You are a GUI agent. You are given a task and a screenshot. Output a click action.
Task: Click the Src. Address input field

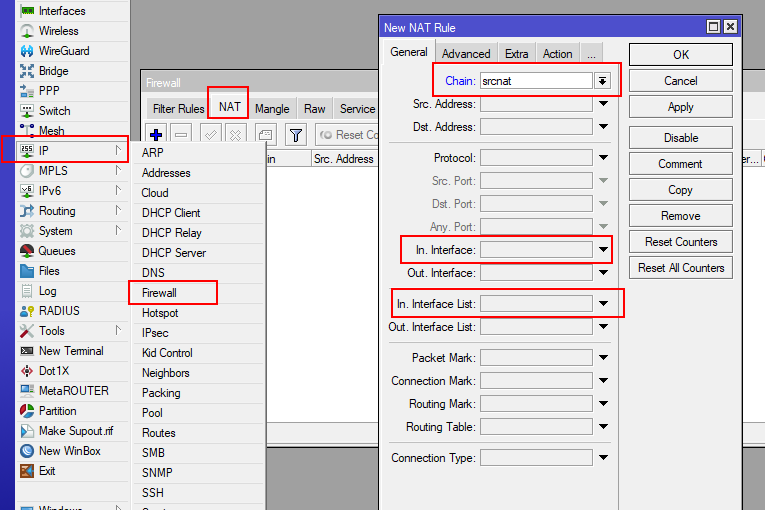(536, 104)
